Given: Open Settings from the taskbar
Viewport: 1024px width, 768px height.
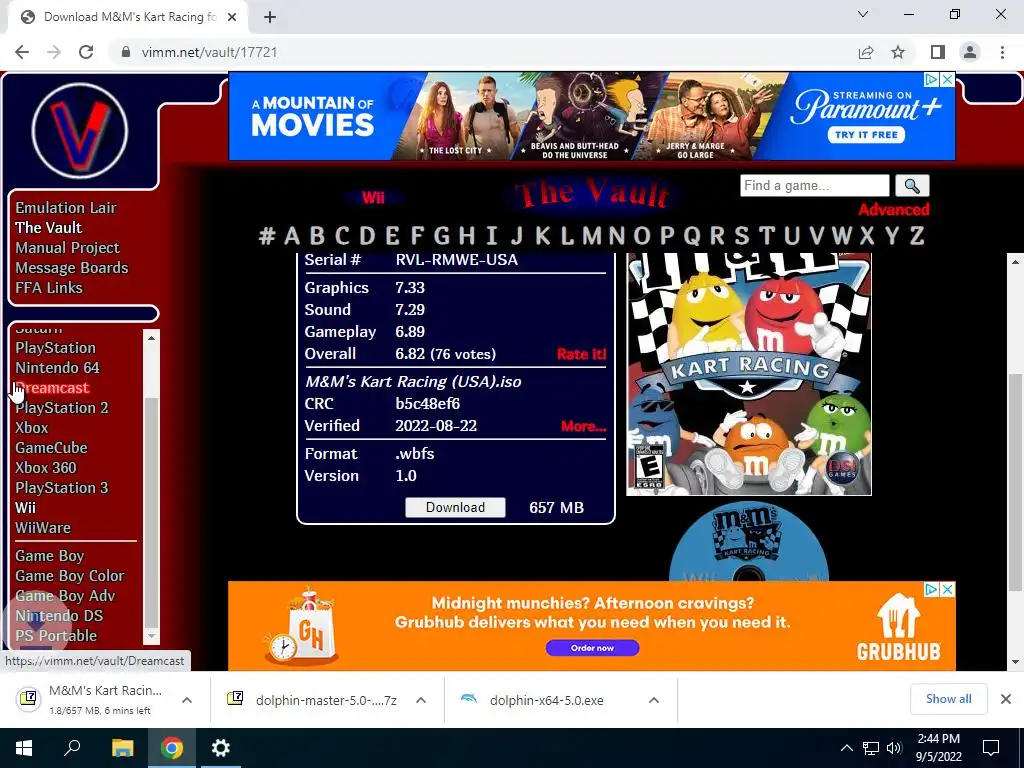Looking at the screenshot, I should [221, 748].
